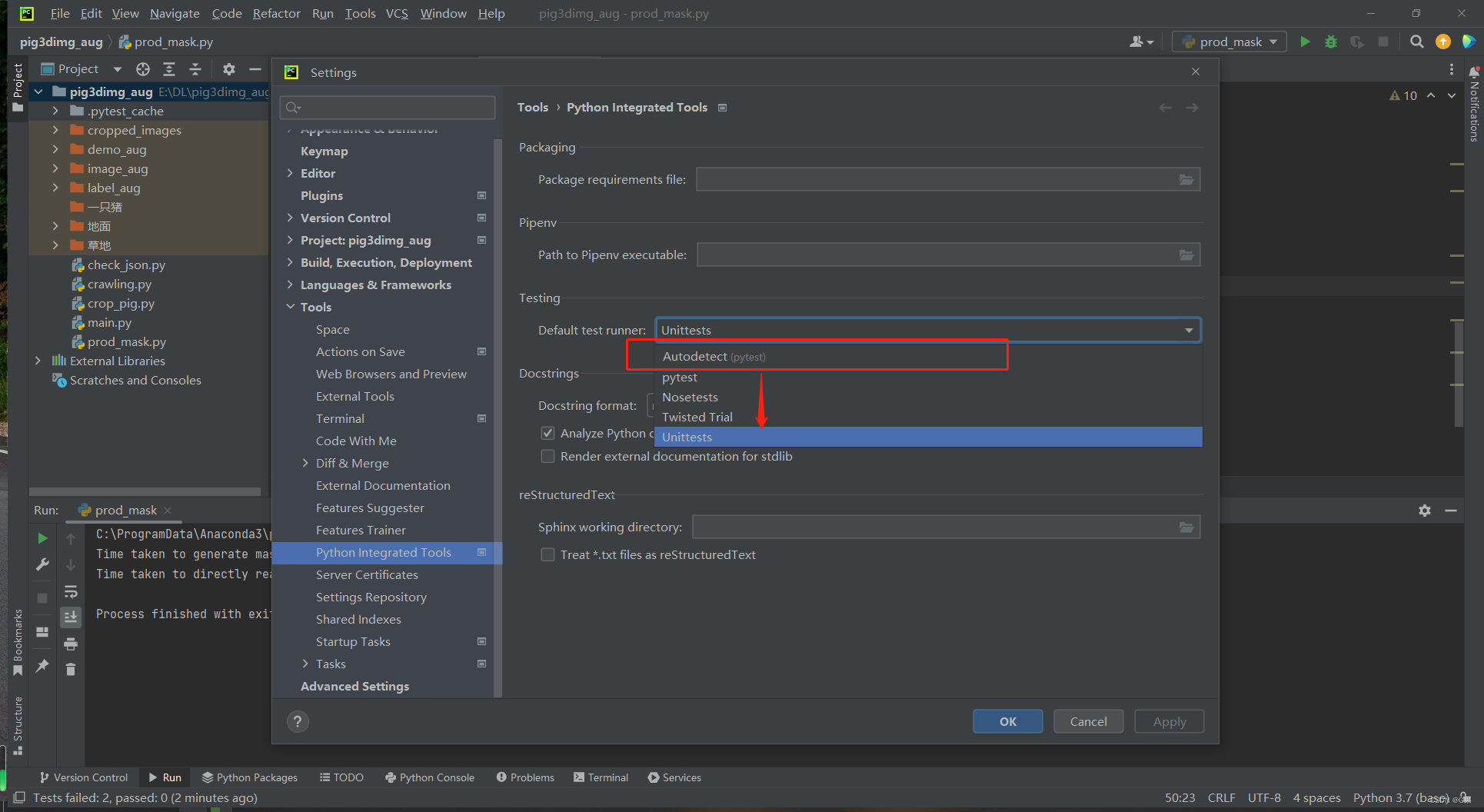
Task: Expand Version Control settings section
Action: click(290, 218)
